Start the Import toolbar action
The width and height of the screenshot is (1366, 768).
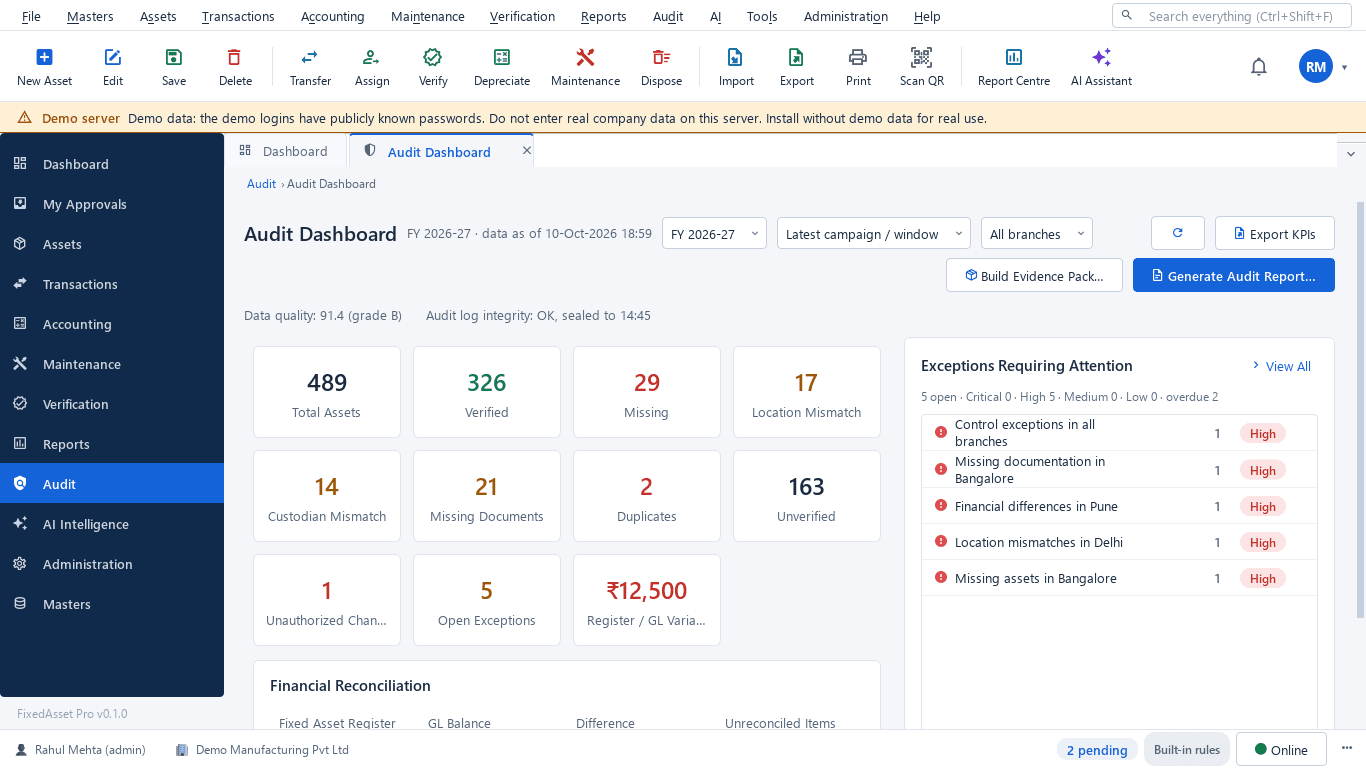736,68
